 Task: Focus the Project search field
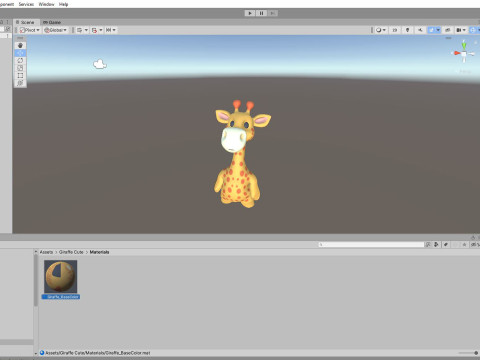371,245
